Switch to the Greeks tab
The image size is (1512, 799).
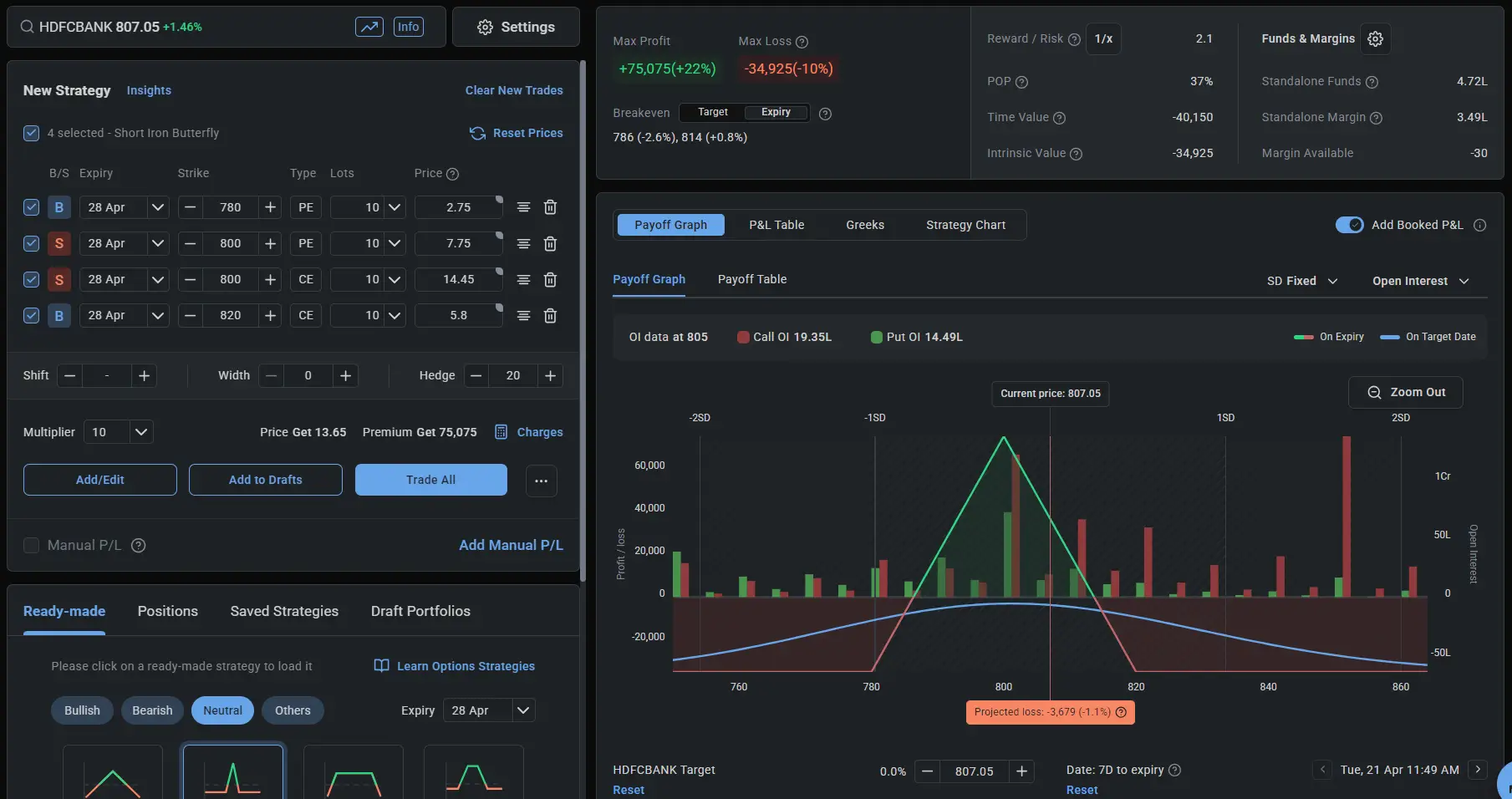[864, 225]
